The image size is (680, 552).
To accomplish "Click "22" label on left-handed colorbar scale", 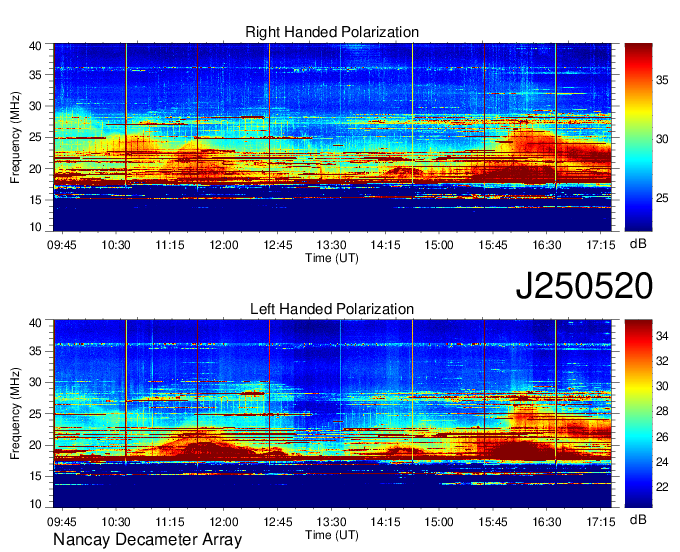I will (x=662, y=487).
